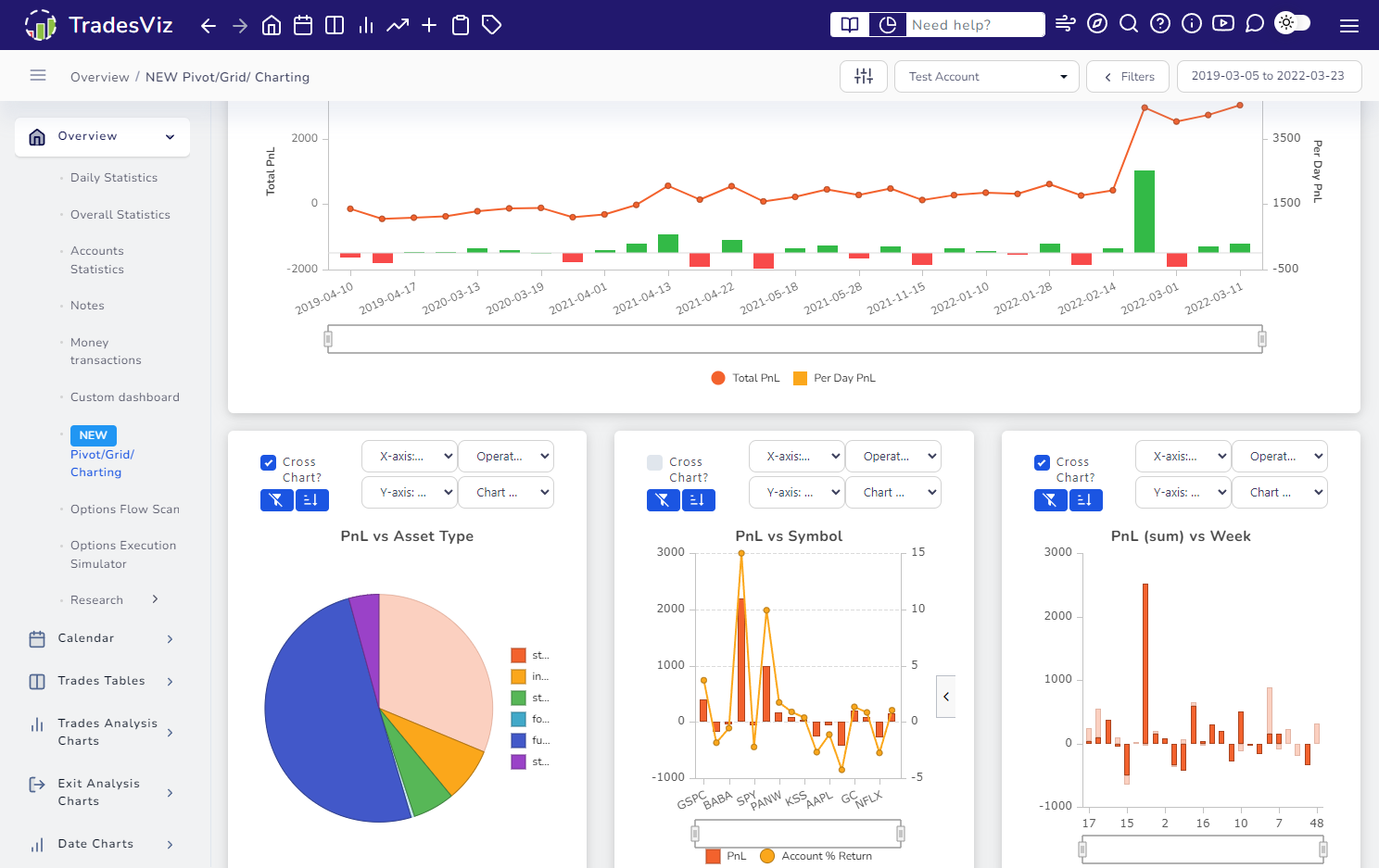Open the hamburger menu at top right
The width and height of the screenshot is (1379, 868).
1349,26
